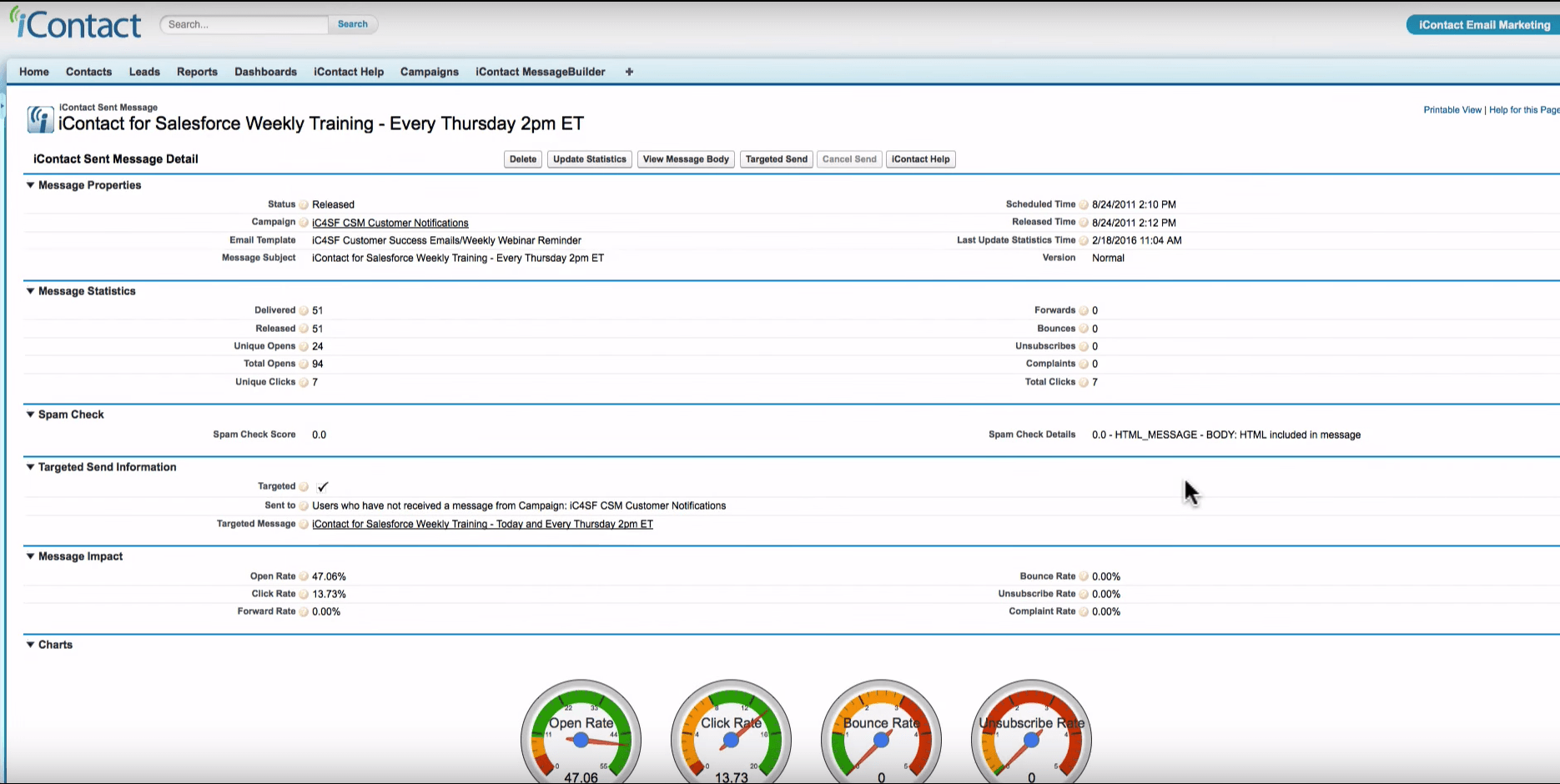Open the Reports tab
Viewport: 1560px width, 784px height.
(197, 72)
